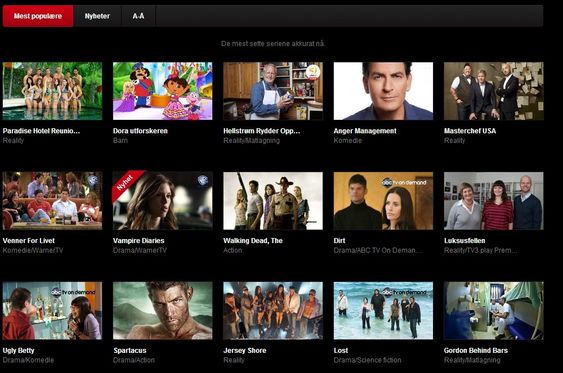Open Paradise Hotel Reunion thumbnail
The image size is (563, 373).
coord(52,91)
